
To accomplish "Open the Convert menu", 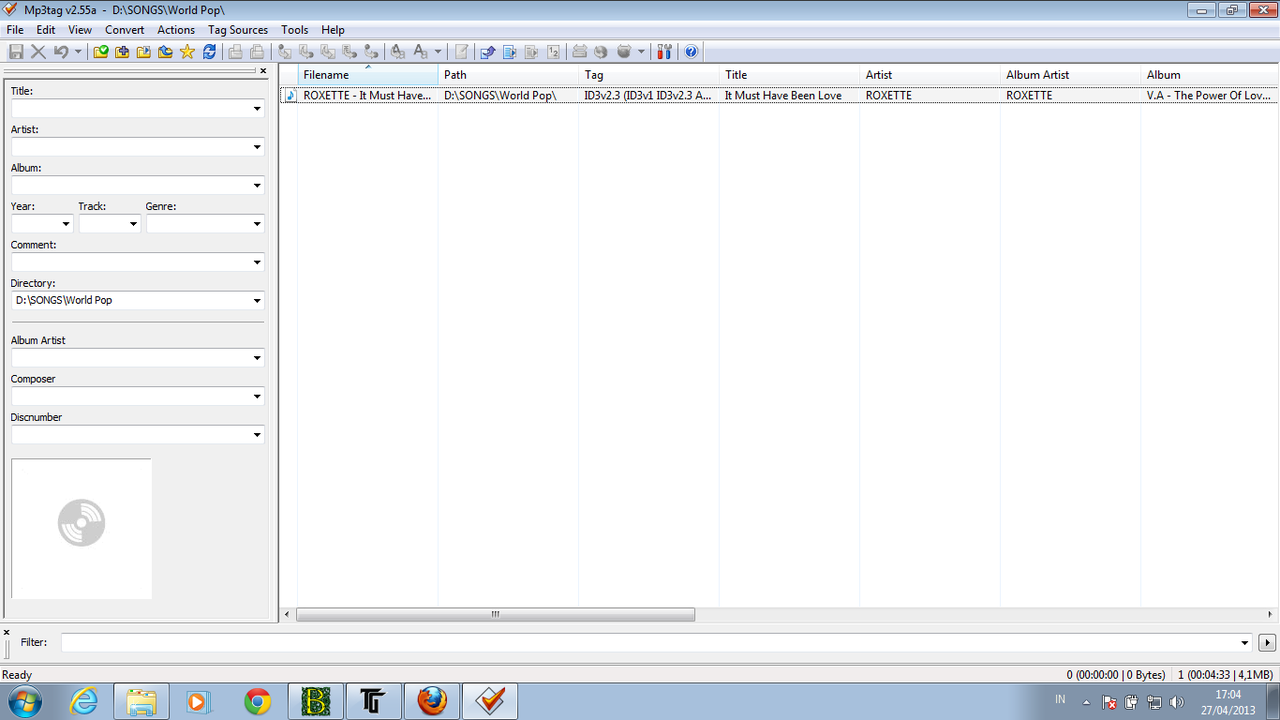I will pos(125,30).
